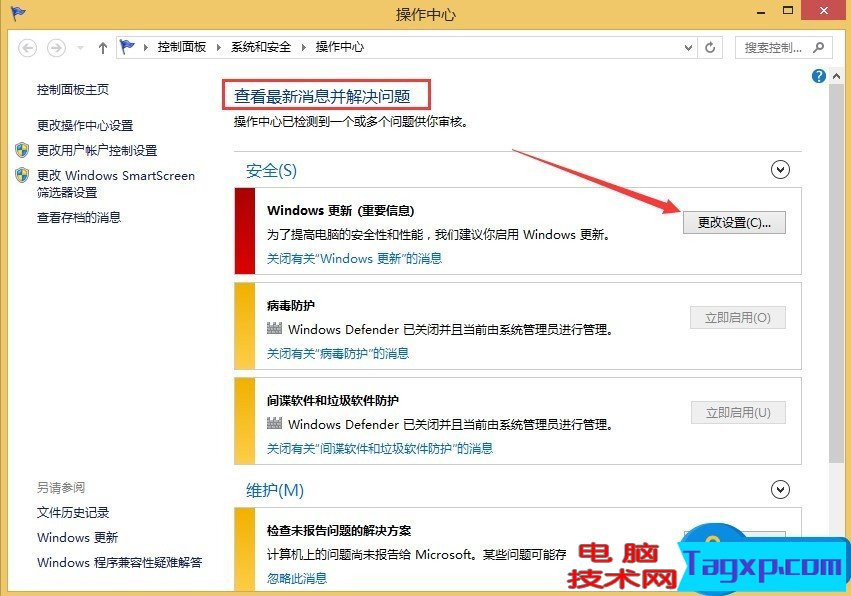Click the vertical scrollbar thumb

point(836,273)
